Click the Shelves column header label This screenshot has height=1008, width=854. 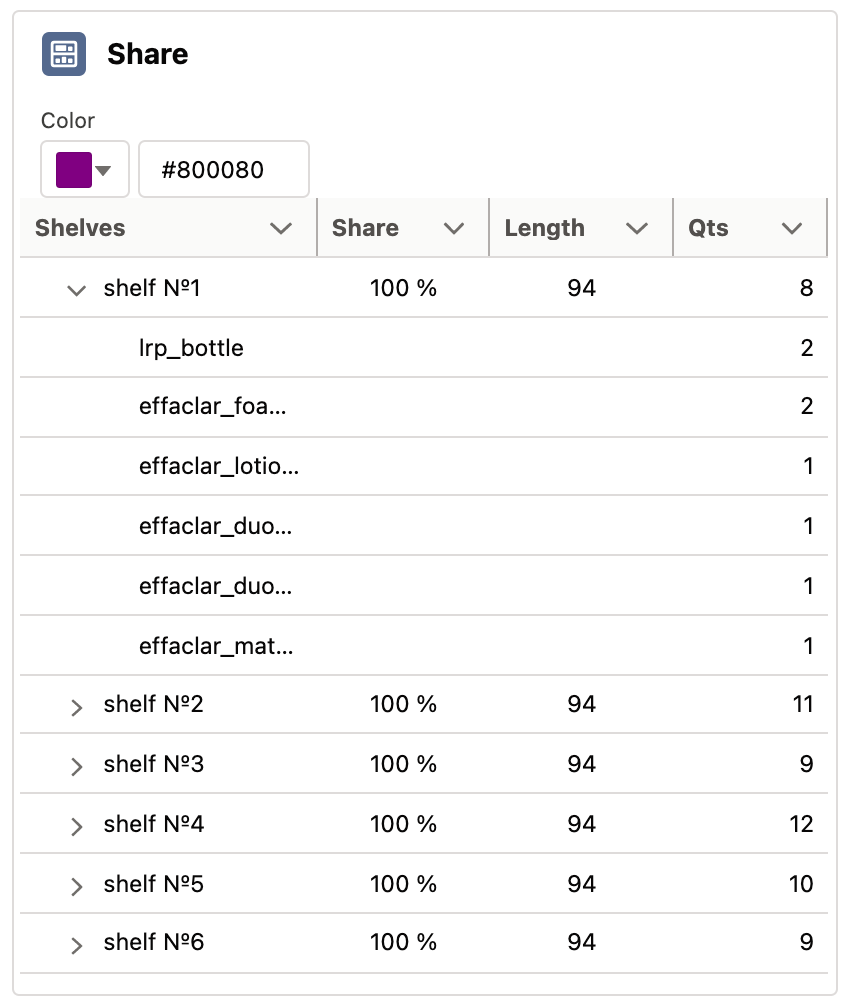point(80,228)
